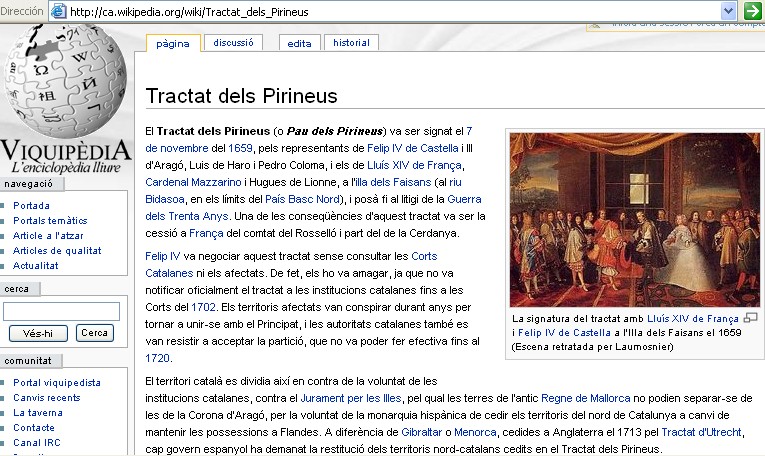The height and width of the screenshot is (456, 765).
Task: Click the Viquipèdia globe logo
Action: tap(65, 80)
